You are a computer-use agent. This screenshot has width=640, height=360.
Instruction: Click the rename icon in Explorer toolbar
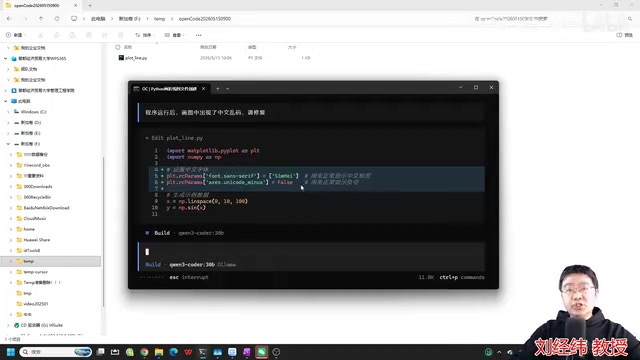point(89,35)
